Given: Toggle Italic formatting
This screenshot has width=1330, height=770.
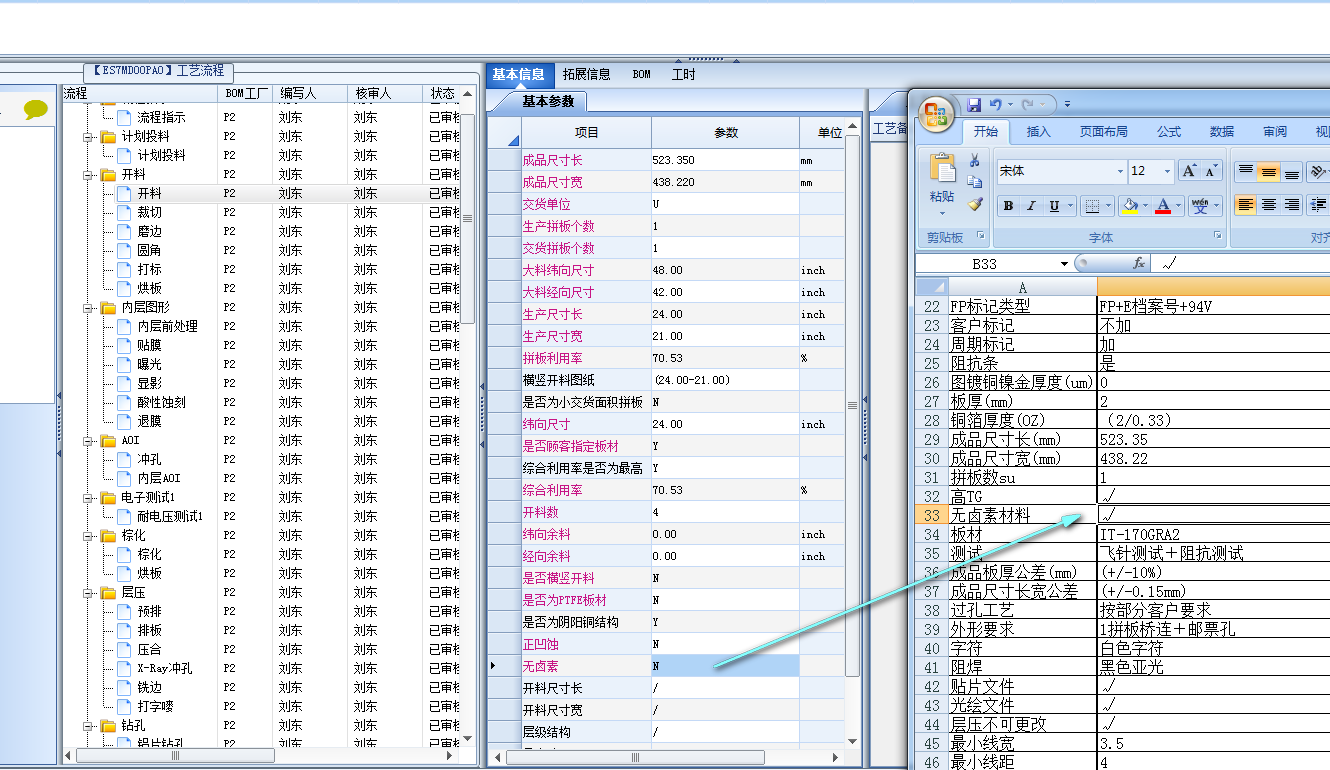Looking at the screenshot, I should coord(1030,206).
